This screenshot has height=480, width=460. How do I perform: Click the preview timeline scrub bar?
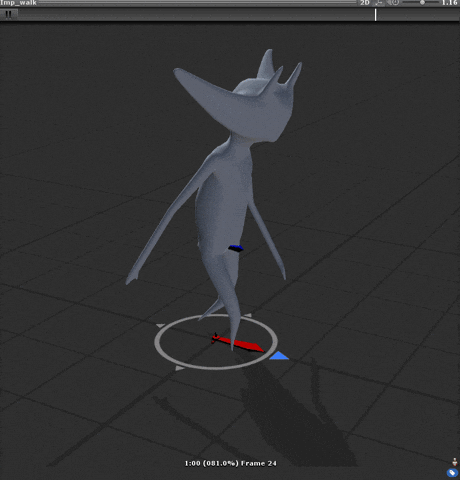coord(238,15)
